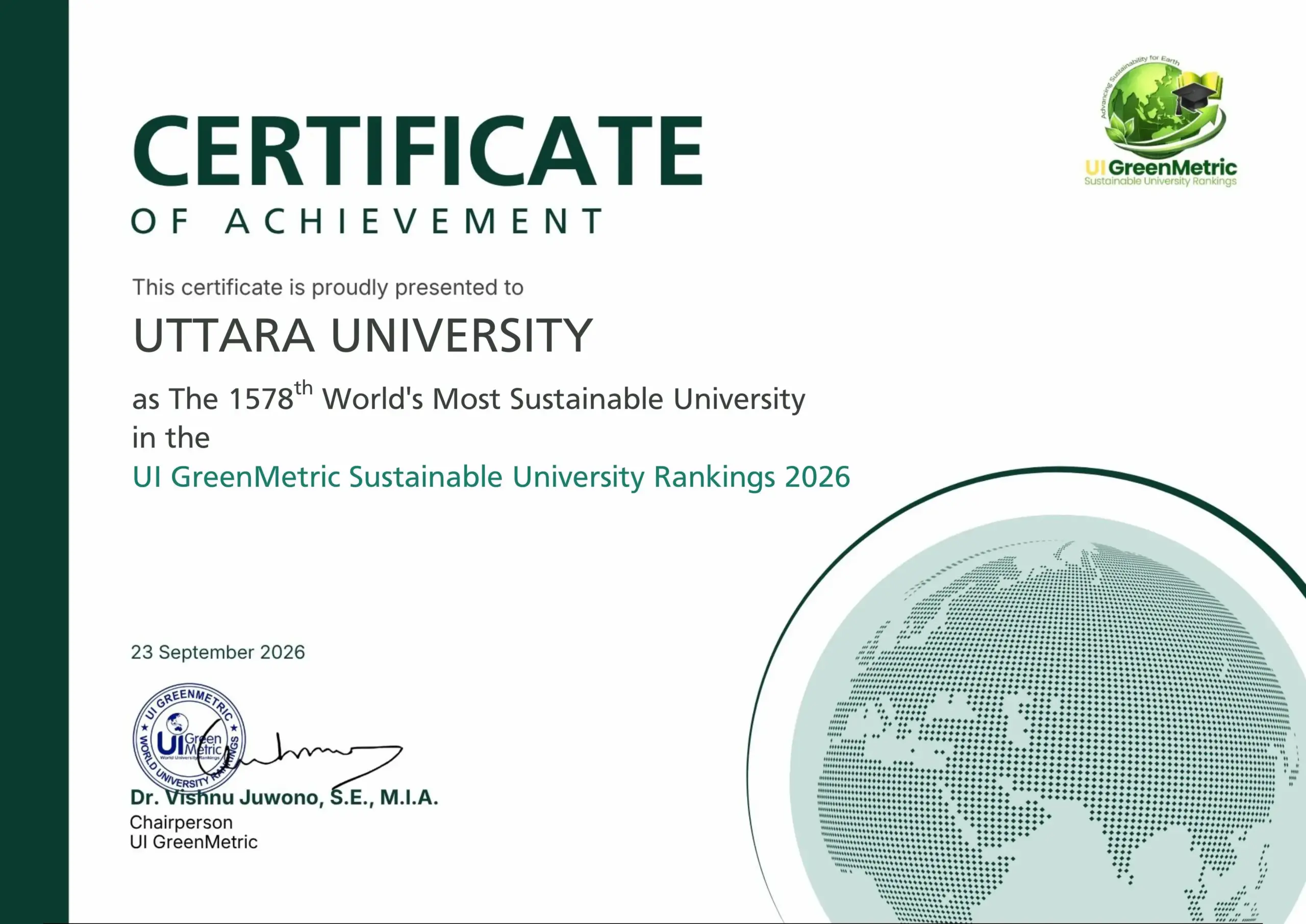The height and width of the screenshot is (924, 1306).
Task: Click 'UI GreenMetric' under Chairperson
Action: pos(193,842)
